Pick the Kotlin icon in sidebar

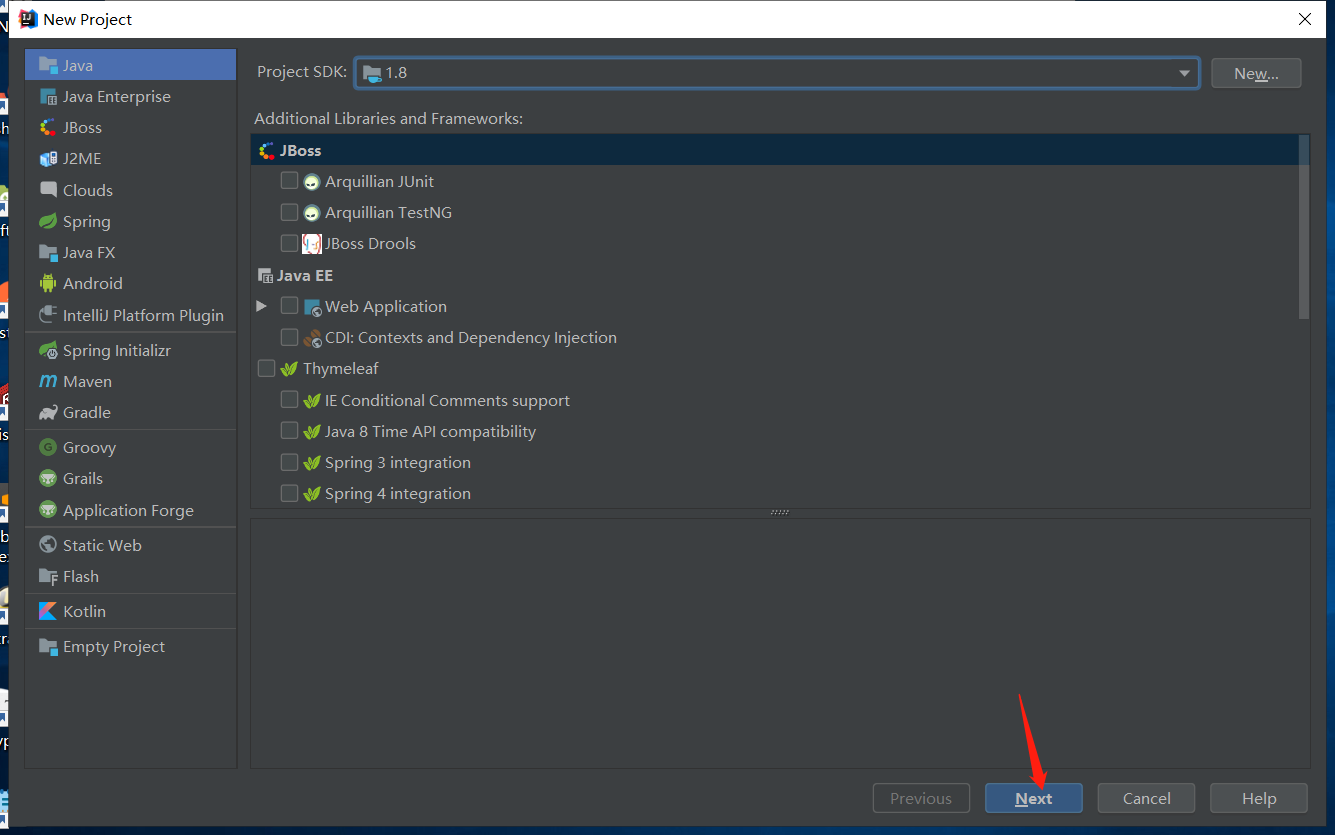tap(47, 611)
